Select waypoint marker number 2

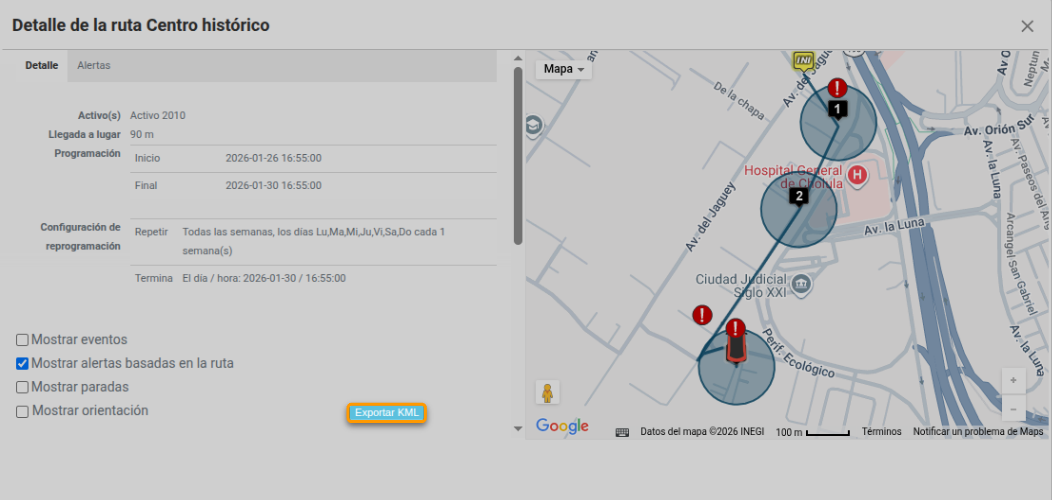(x=798, y=197)
